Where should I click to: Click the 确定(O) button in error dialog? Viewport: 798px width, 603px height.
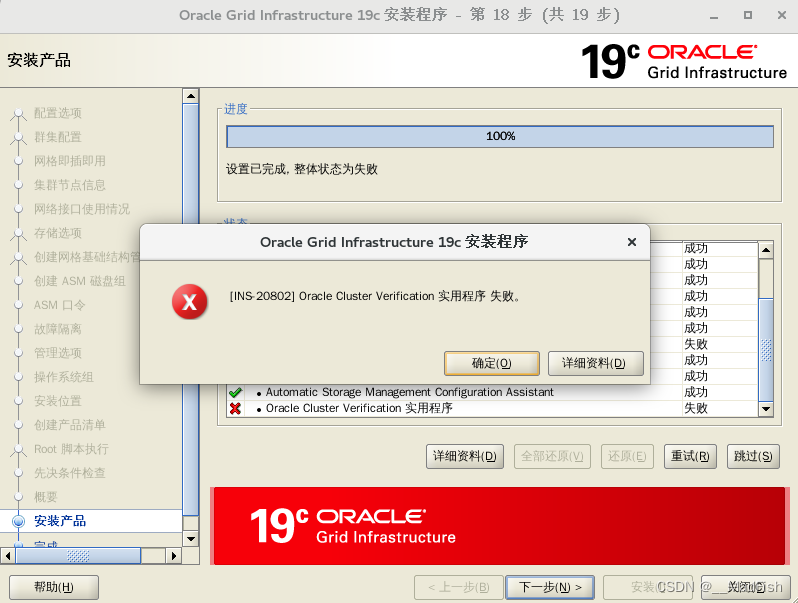(x=491, y=363)
